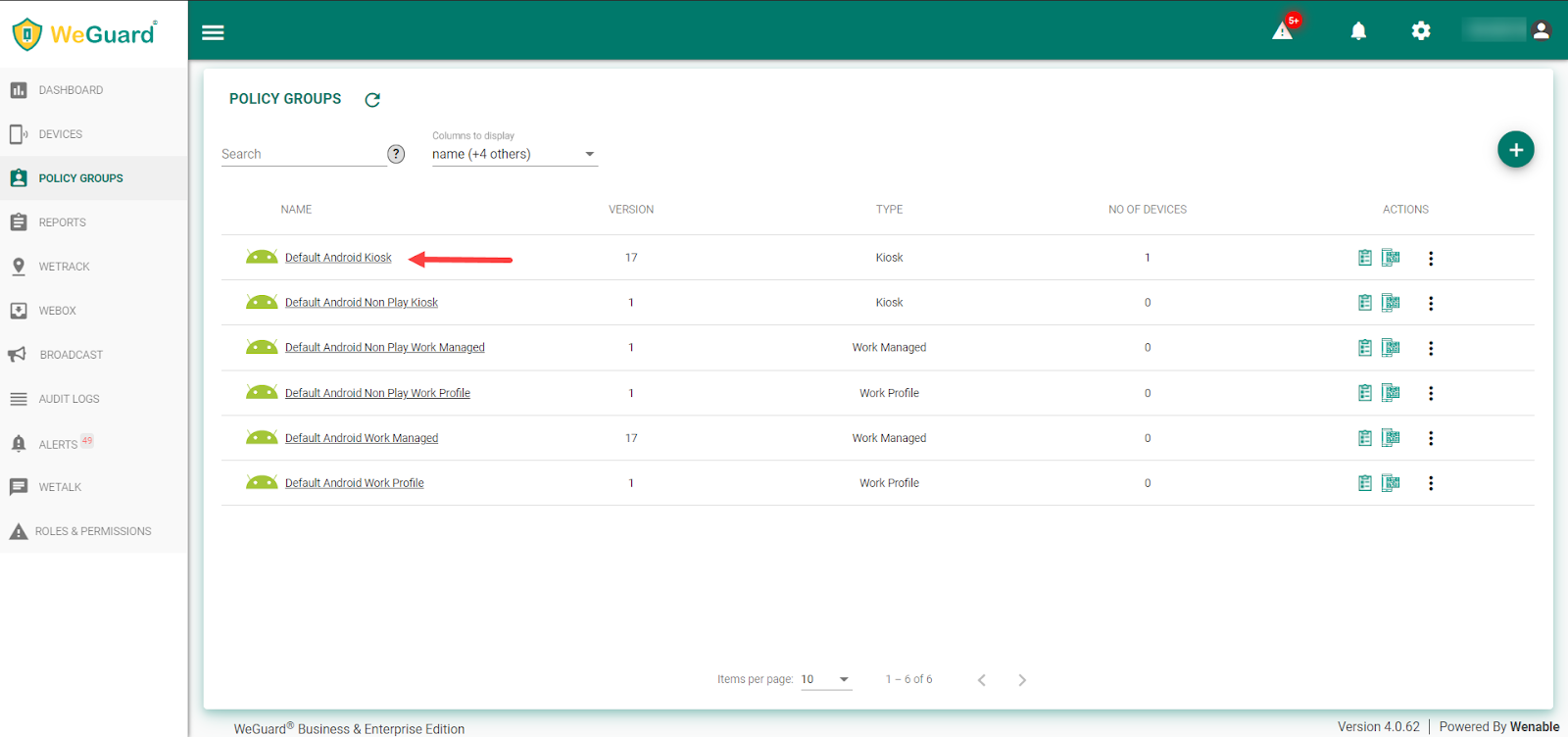
Task: Click the WeGuard logo
Action: pos(84,33)
